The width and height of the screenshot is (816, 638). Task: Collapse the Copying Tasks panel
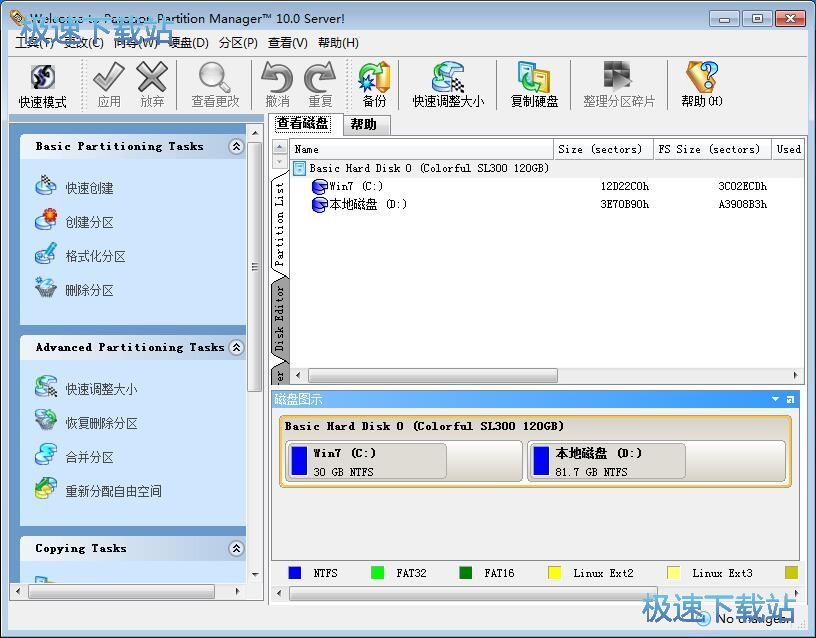236,548
